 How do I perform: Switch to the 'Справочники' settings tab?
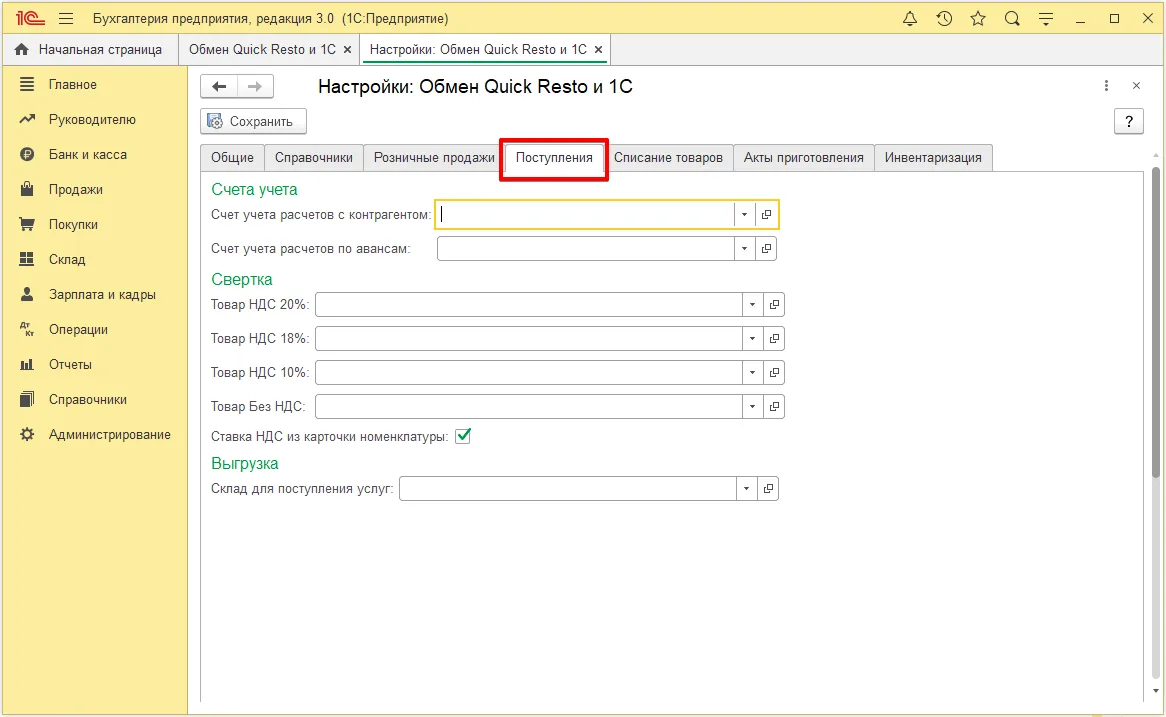314,158
